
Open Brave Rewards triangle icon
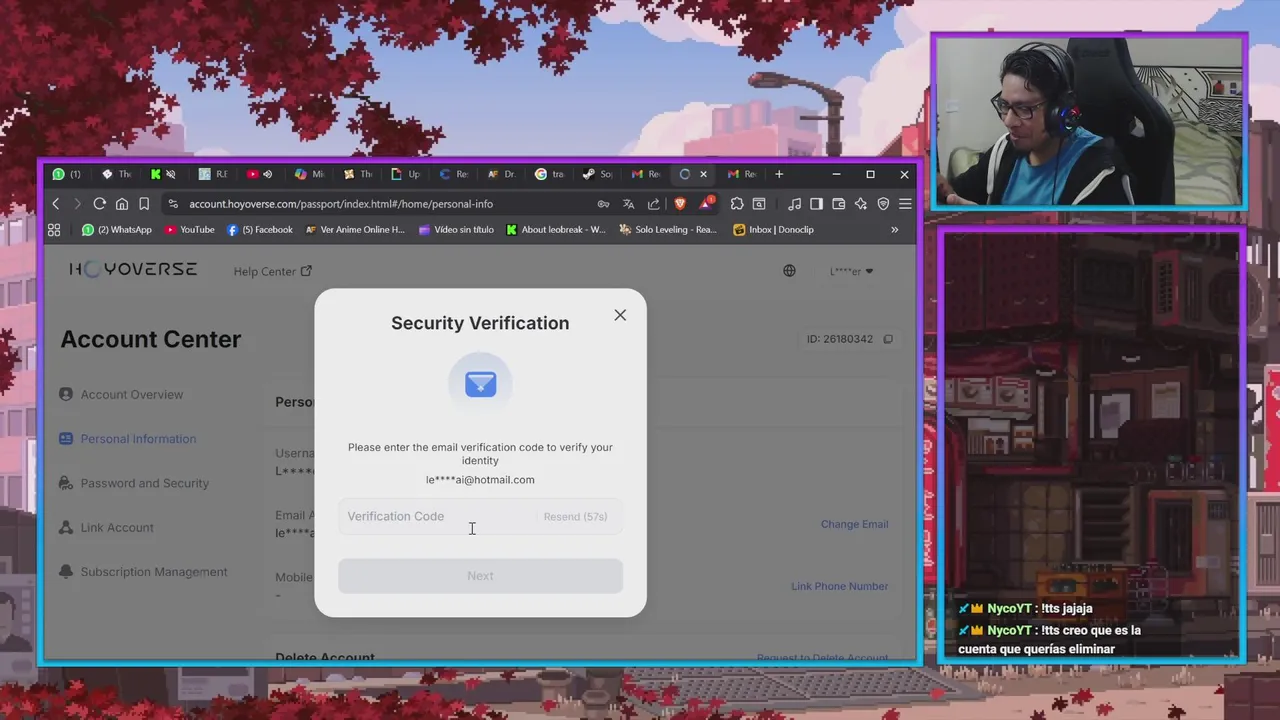click(708, 203)
